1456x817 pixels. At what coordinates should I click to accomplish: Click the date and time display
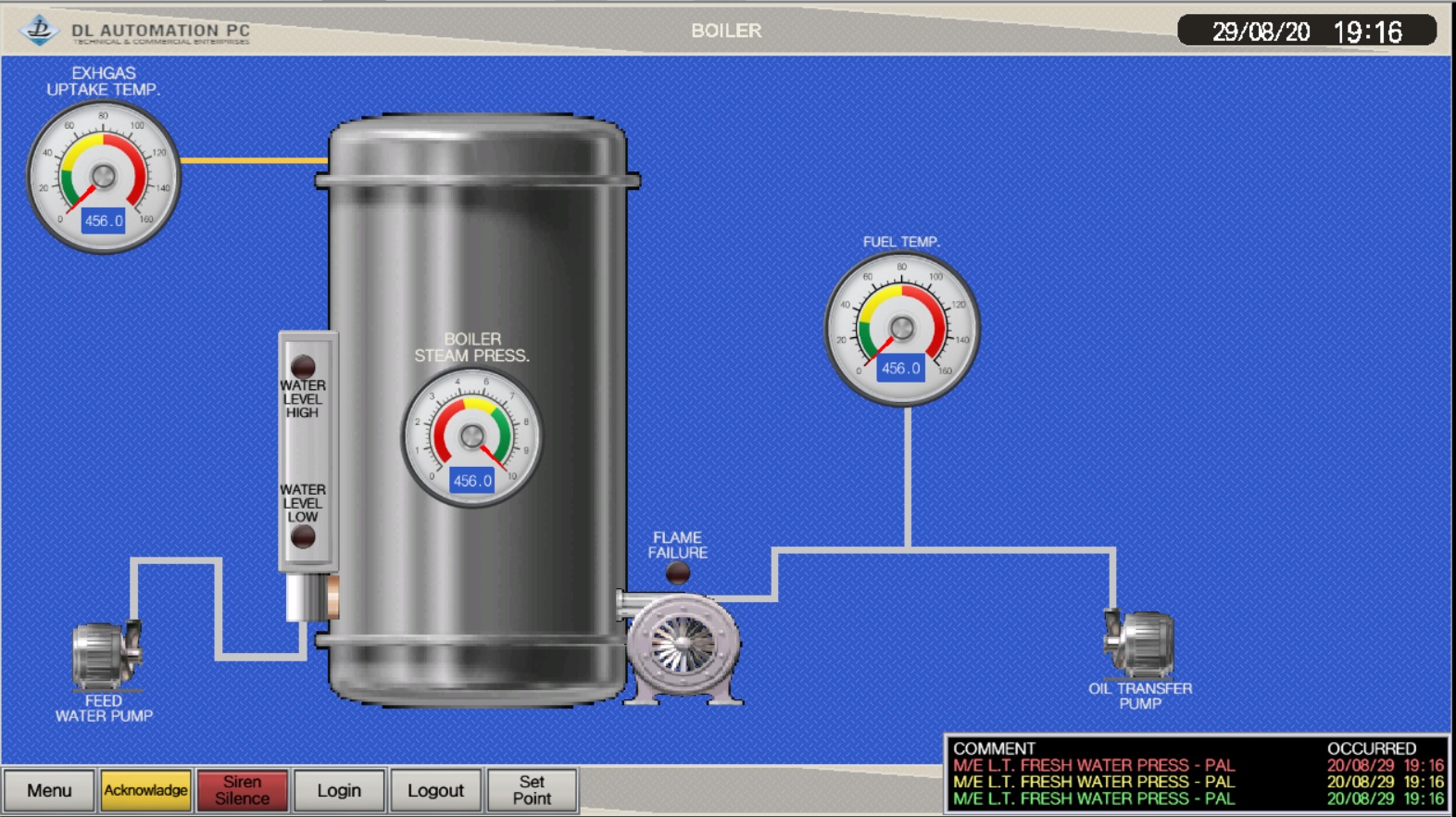pos(1306,31)
